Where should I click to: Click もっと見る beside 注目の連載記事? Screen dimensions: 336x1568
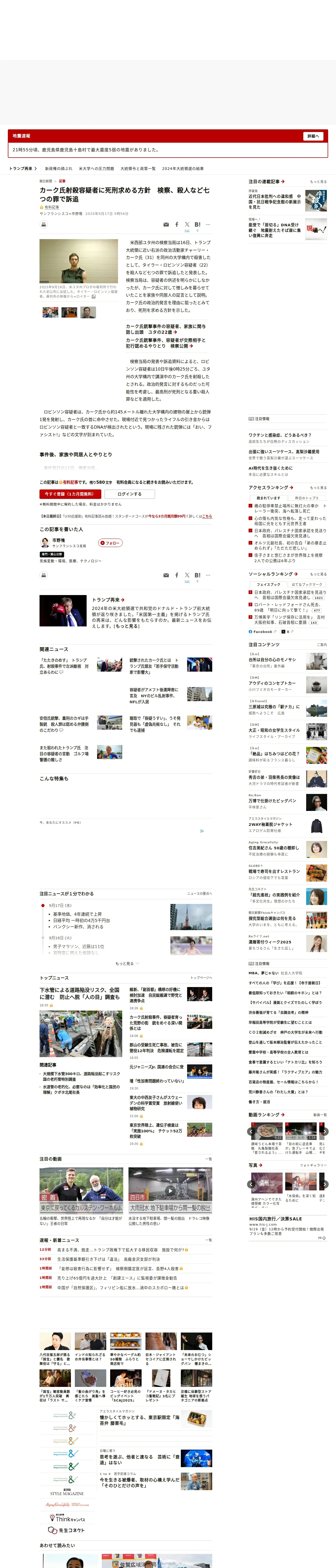pyautogui.click(x=318, y=181)
